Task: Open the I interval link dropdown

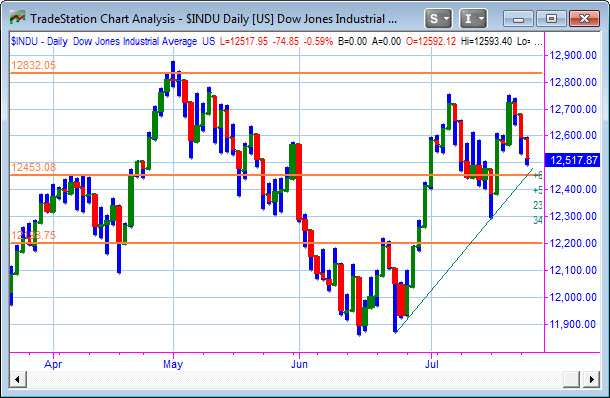Action: tap(473, 18)
